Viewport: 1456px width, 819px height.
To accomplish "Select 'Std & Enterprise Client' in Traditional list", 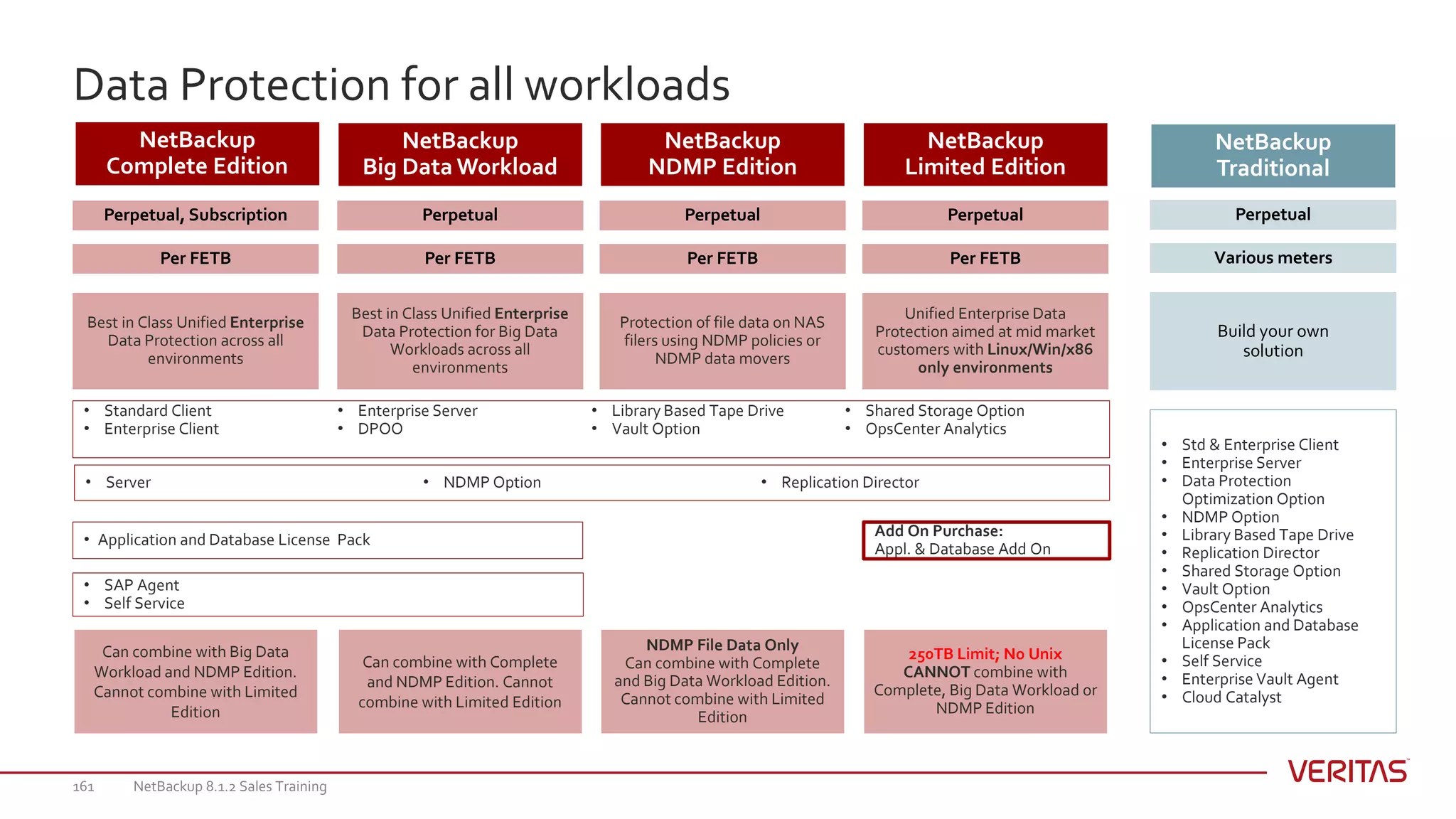I will point(1260,445).
